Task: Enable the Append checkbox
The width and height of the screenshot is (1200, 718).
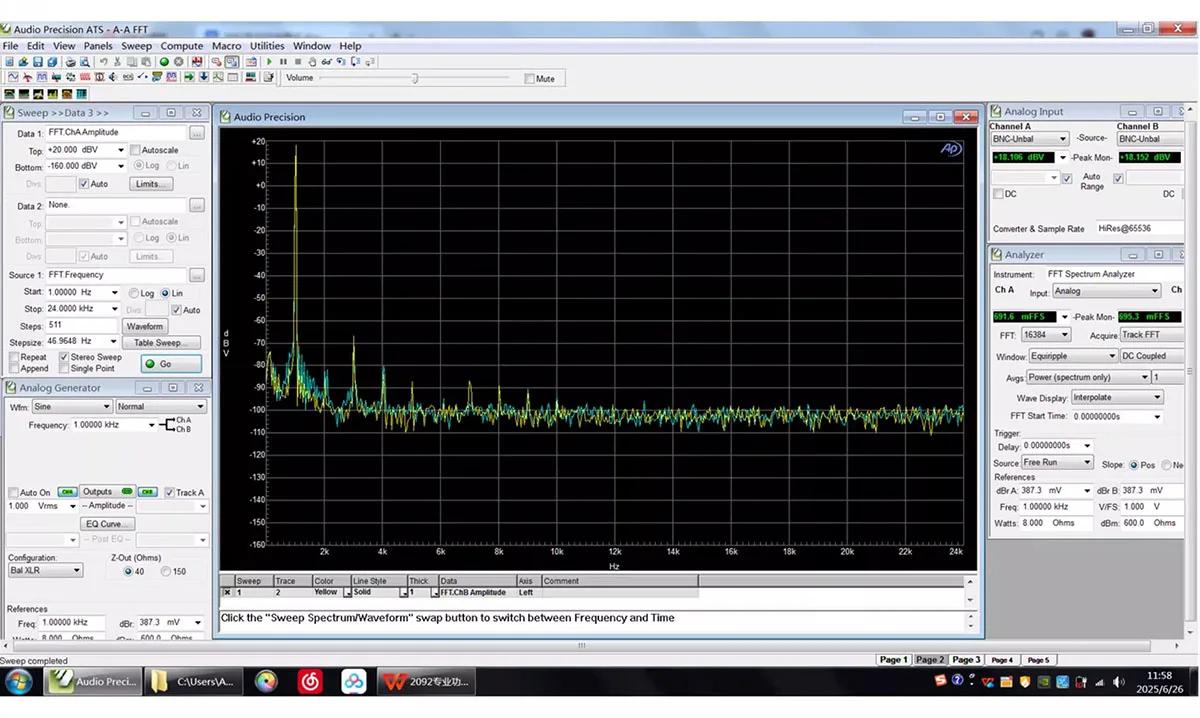Action: coord(14,368)
